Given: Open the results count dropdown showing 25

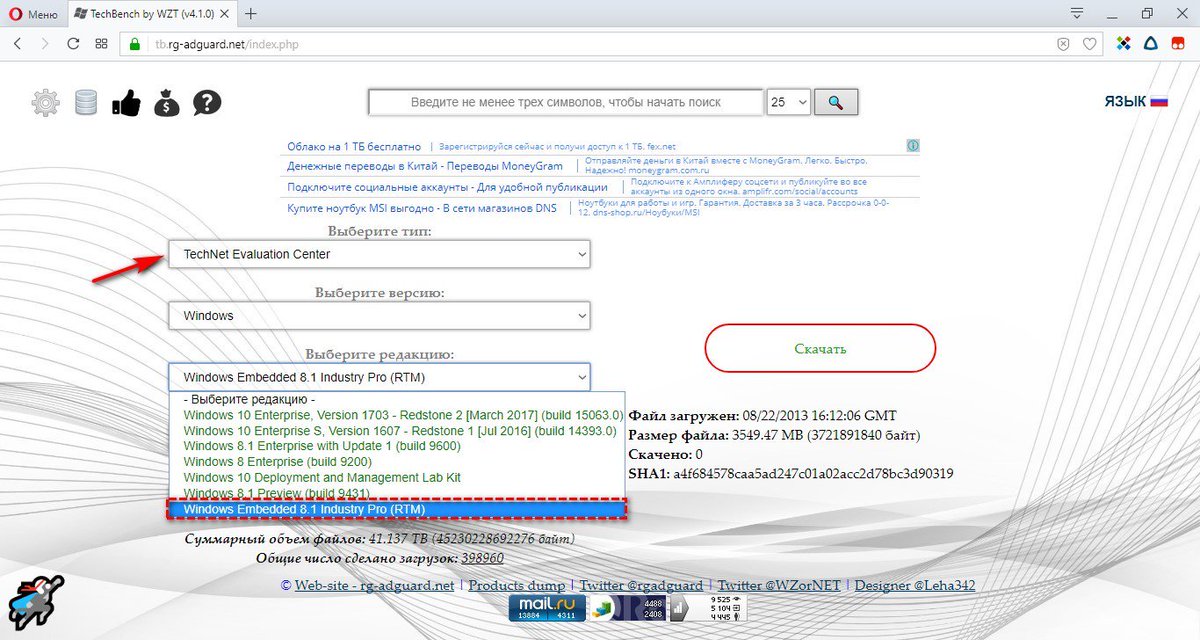Looking at the screenshot, I should (788, 102).
